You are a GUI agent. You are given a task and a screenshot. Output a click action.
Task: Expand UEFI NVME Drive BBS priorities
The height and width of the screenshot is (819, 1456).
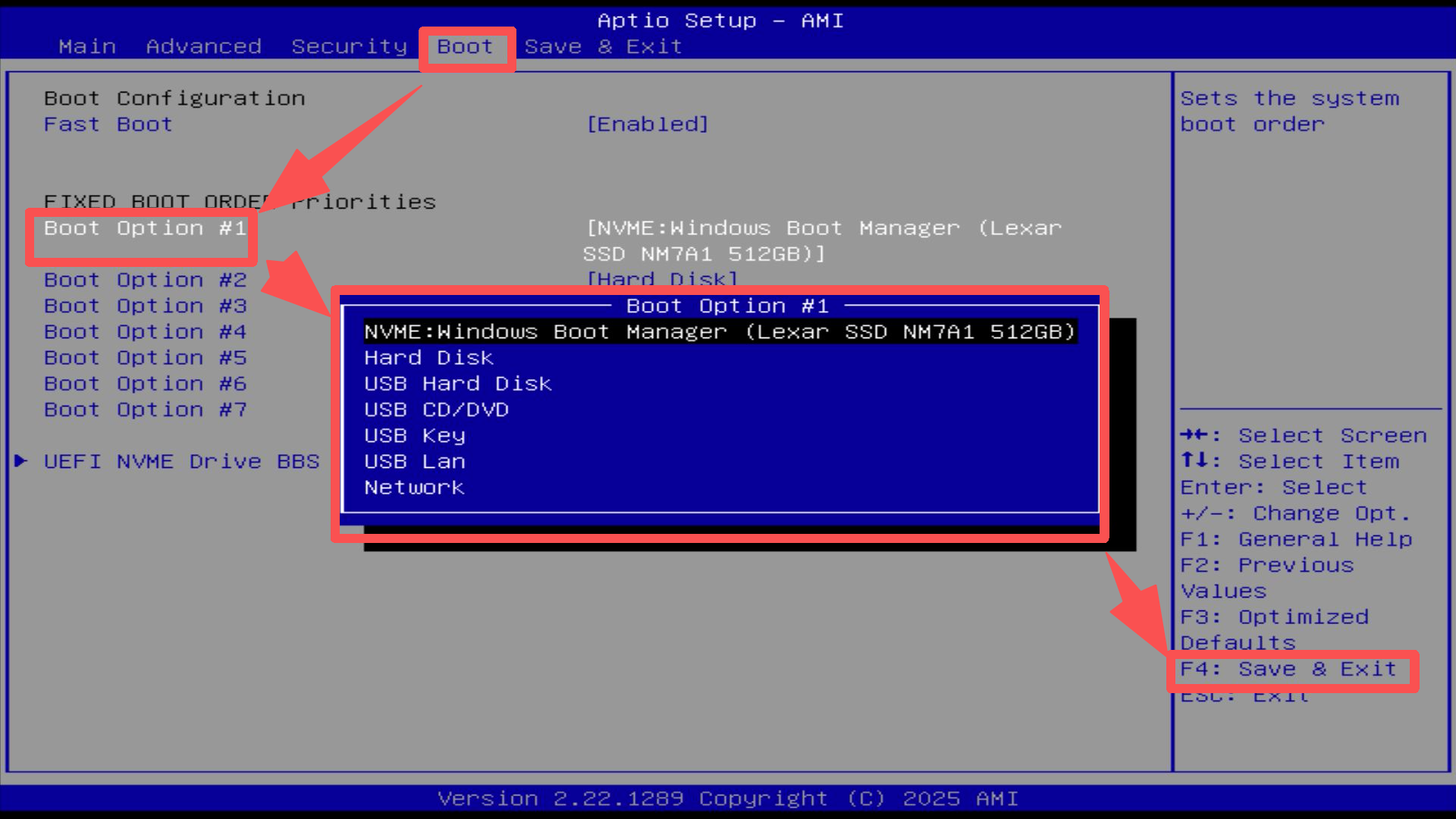[x=182, y=461]
